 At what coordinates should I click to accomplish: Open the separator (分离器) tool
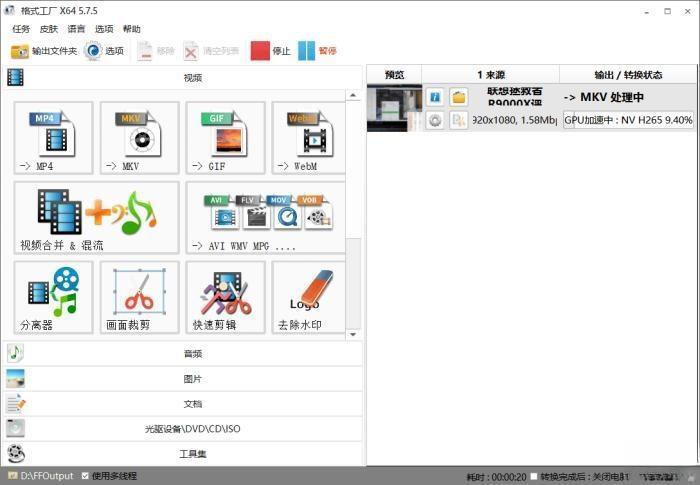[53, 297]
